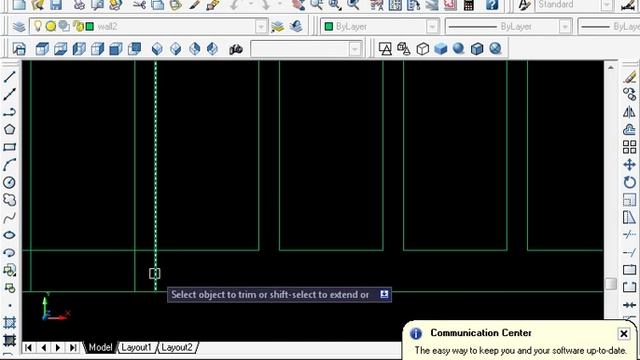Select the Stretch tool
The width and height of the screenshot is (640, 360).
coord(629,217)
